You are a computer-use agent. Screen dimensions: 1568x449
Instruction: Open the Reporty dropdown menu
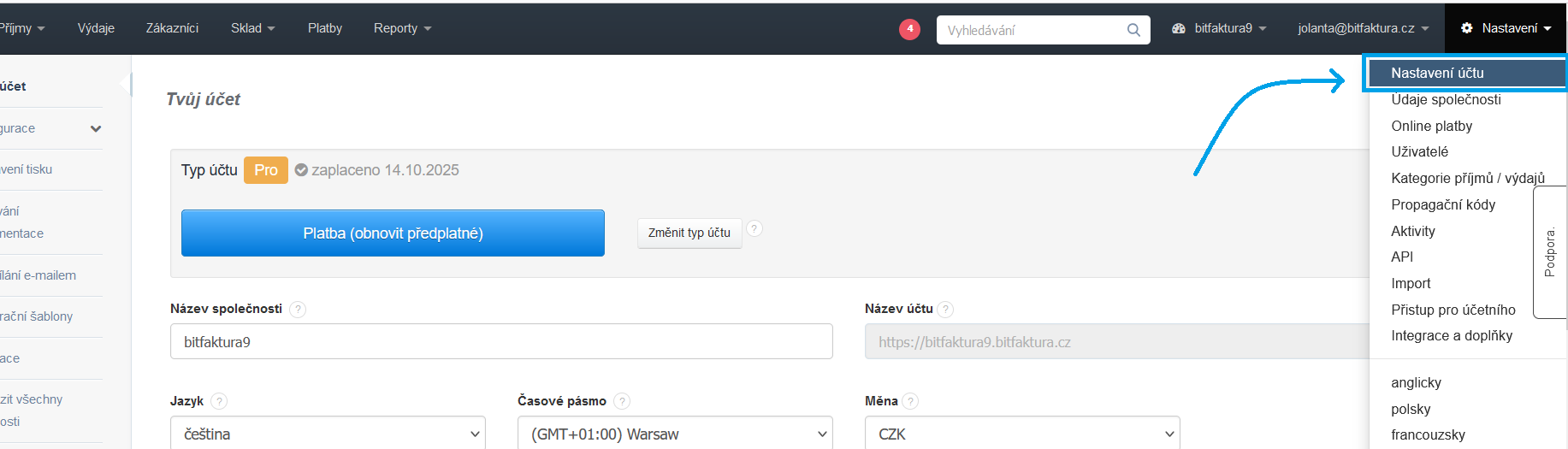click(402, 28)
